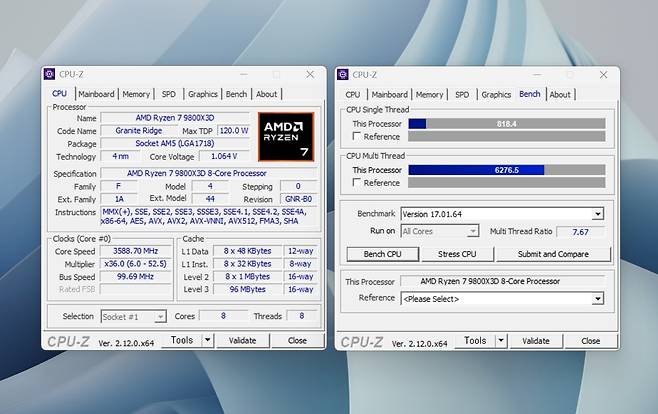Open Mainboard tab in left window

point(96,94)
